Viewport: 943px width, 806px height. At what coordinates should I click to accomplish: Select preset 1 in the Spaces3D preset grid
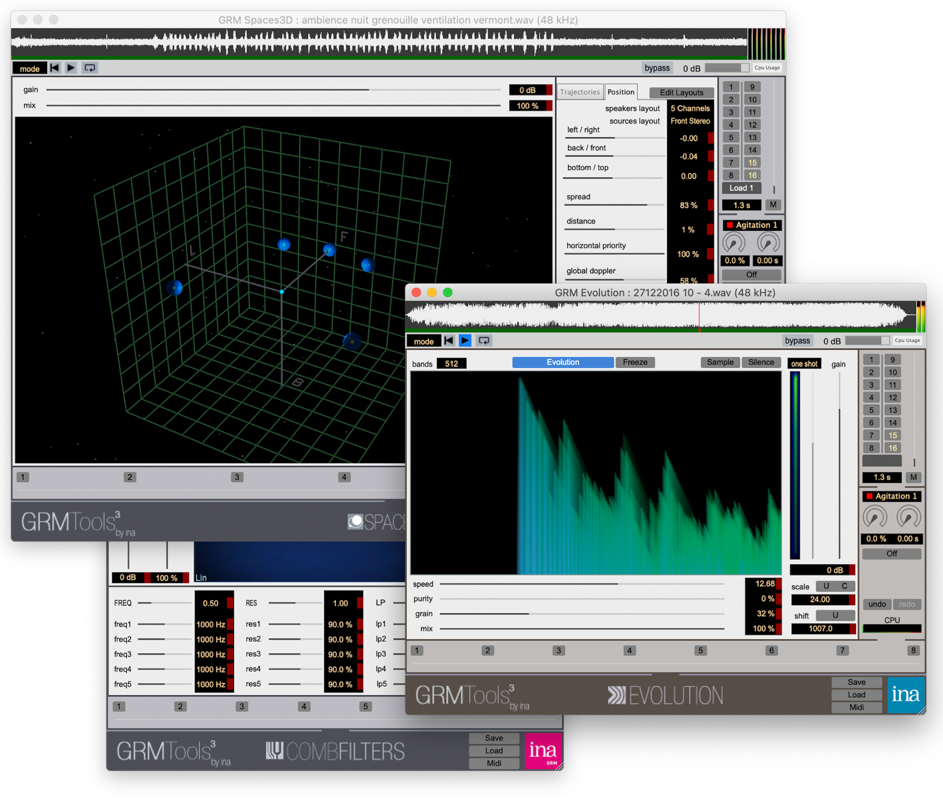coord(731,87)
